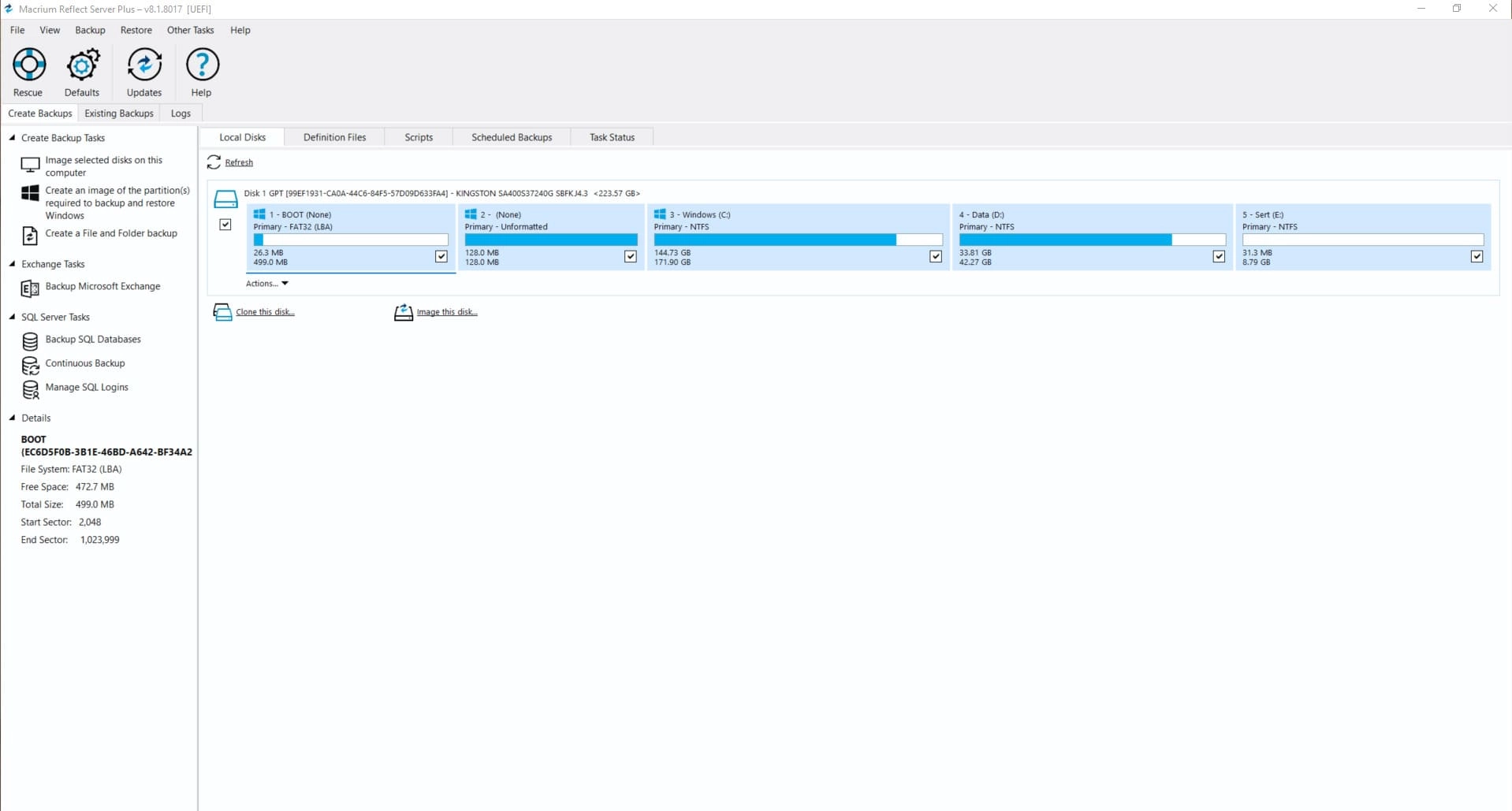Open the Other Tasks menu
Screen dimensions: 1512x811
coord(190,30)
